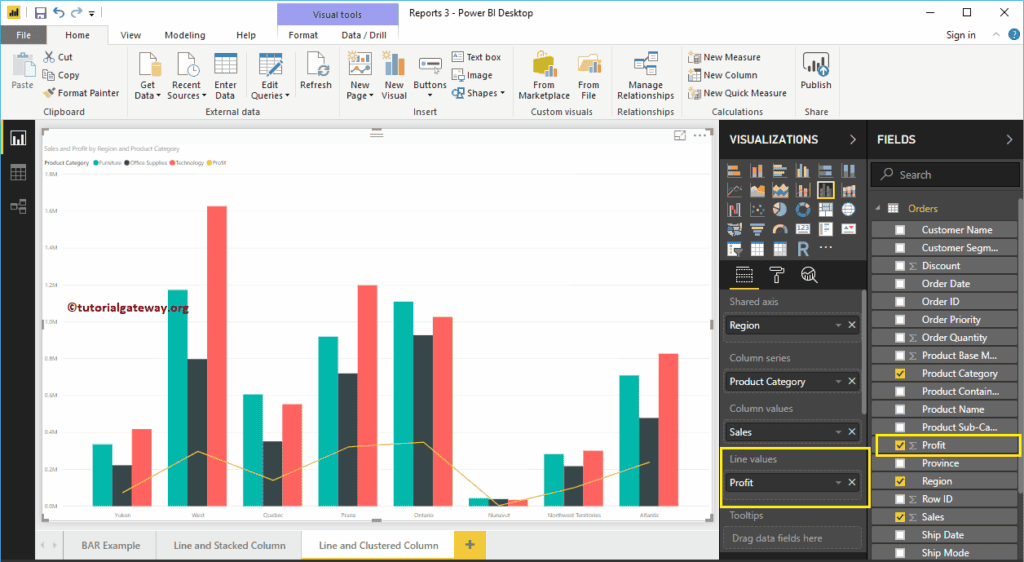This screenshot has height=562, width=1024.
Task: Uncheck the Profit field checkbox
Action: click(900, 445)
